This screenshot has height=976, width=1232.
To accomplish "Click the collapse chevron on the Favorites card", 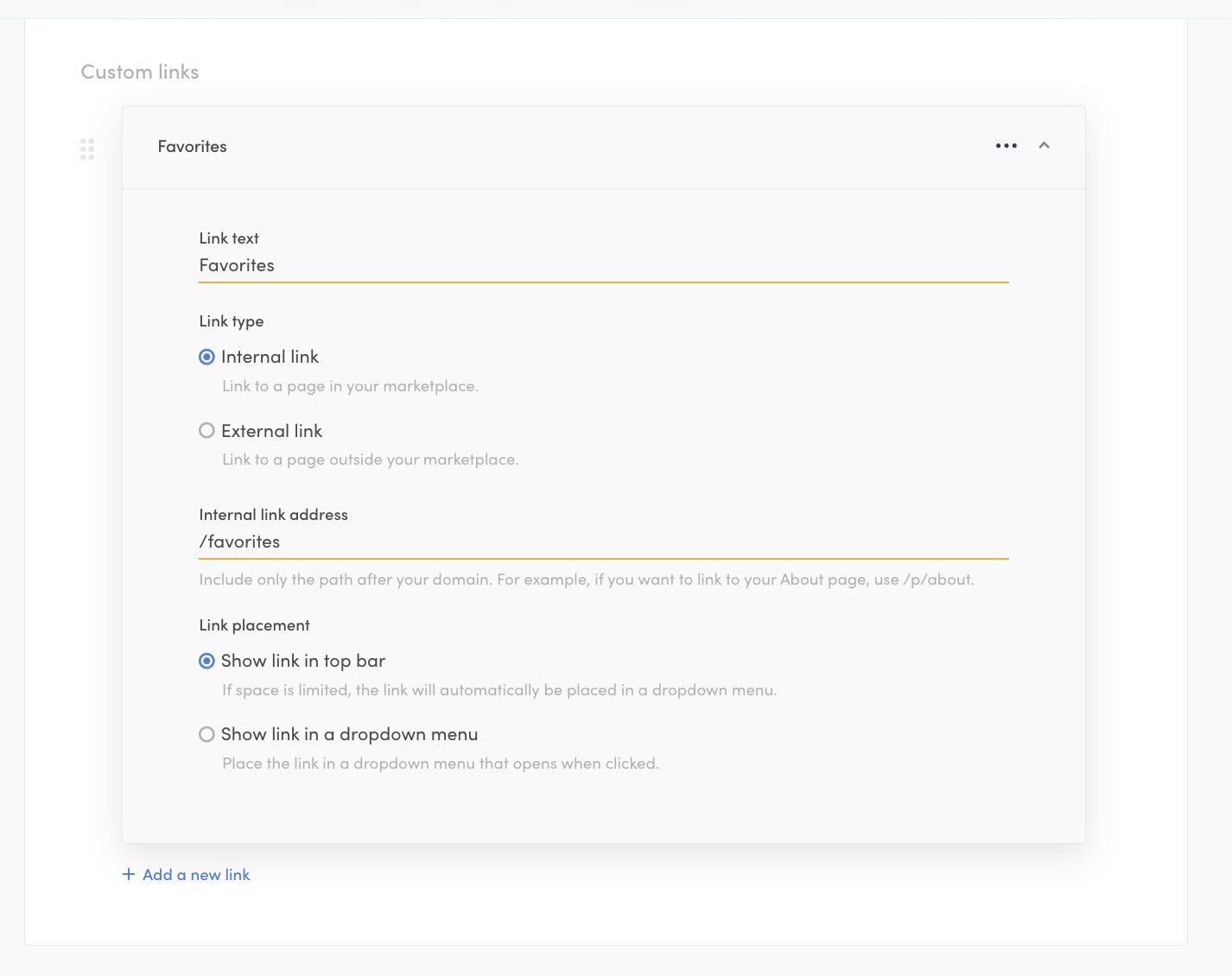I will click(x=1045, y=146).
